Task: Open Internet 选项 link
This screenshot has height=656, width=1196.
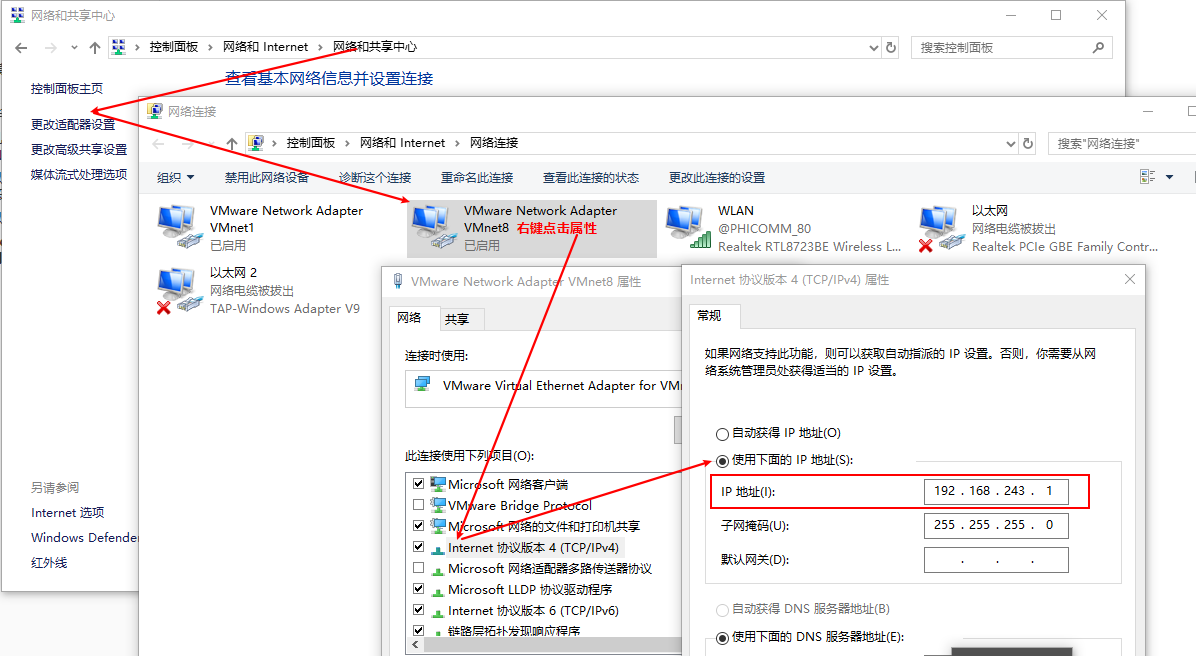Action: (67, 513)
